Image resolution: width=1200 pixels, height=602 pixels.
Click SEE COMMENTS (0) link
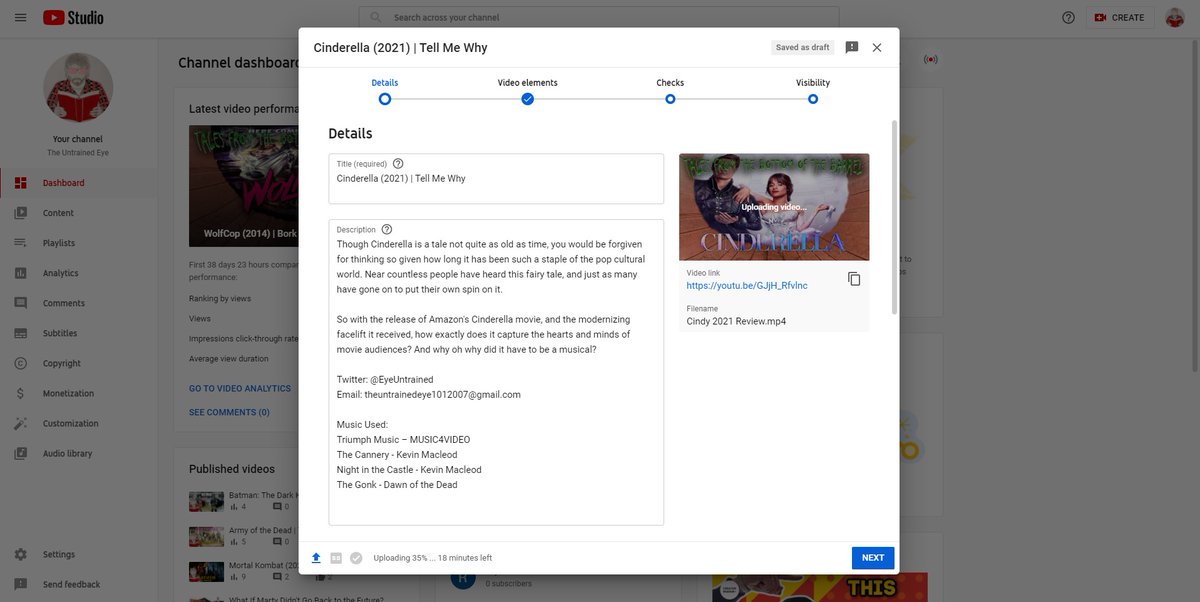click(x=229, y=412)
